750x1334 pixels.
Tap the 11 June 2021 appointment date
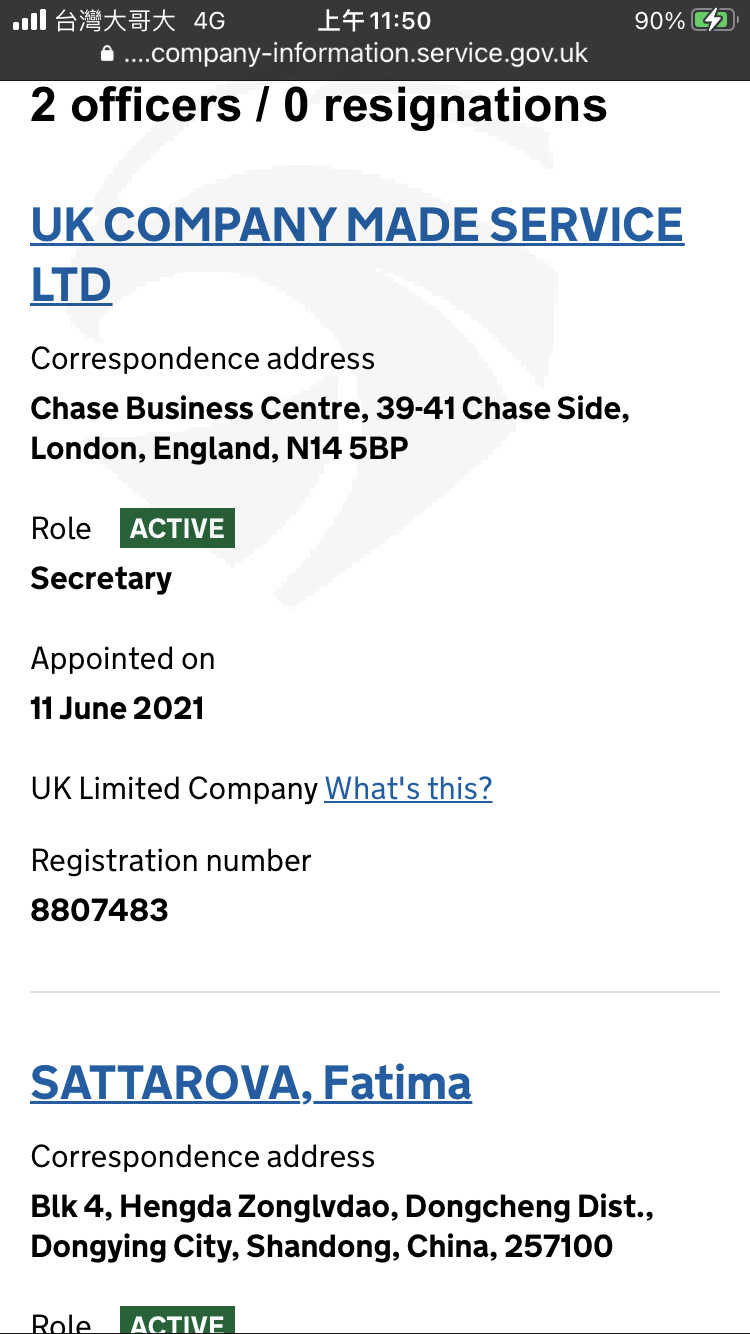[x=117, y=708]
